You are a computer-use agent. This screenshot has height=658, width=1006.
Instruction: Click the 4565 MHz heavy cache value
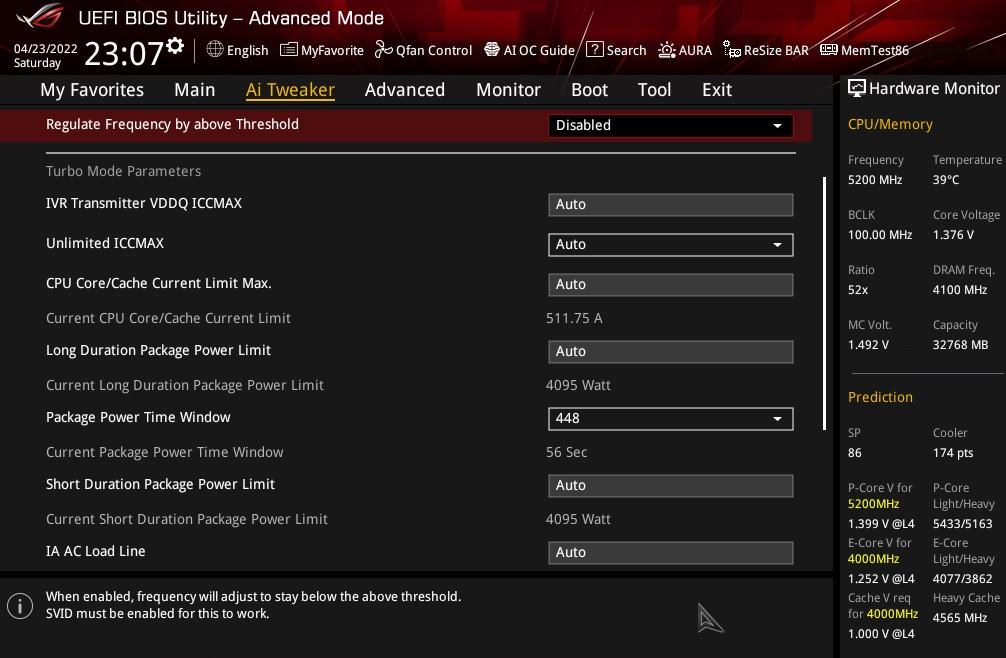tap(960, 618)
